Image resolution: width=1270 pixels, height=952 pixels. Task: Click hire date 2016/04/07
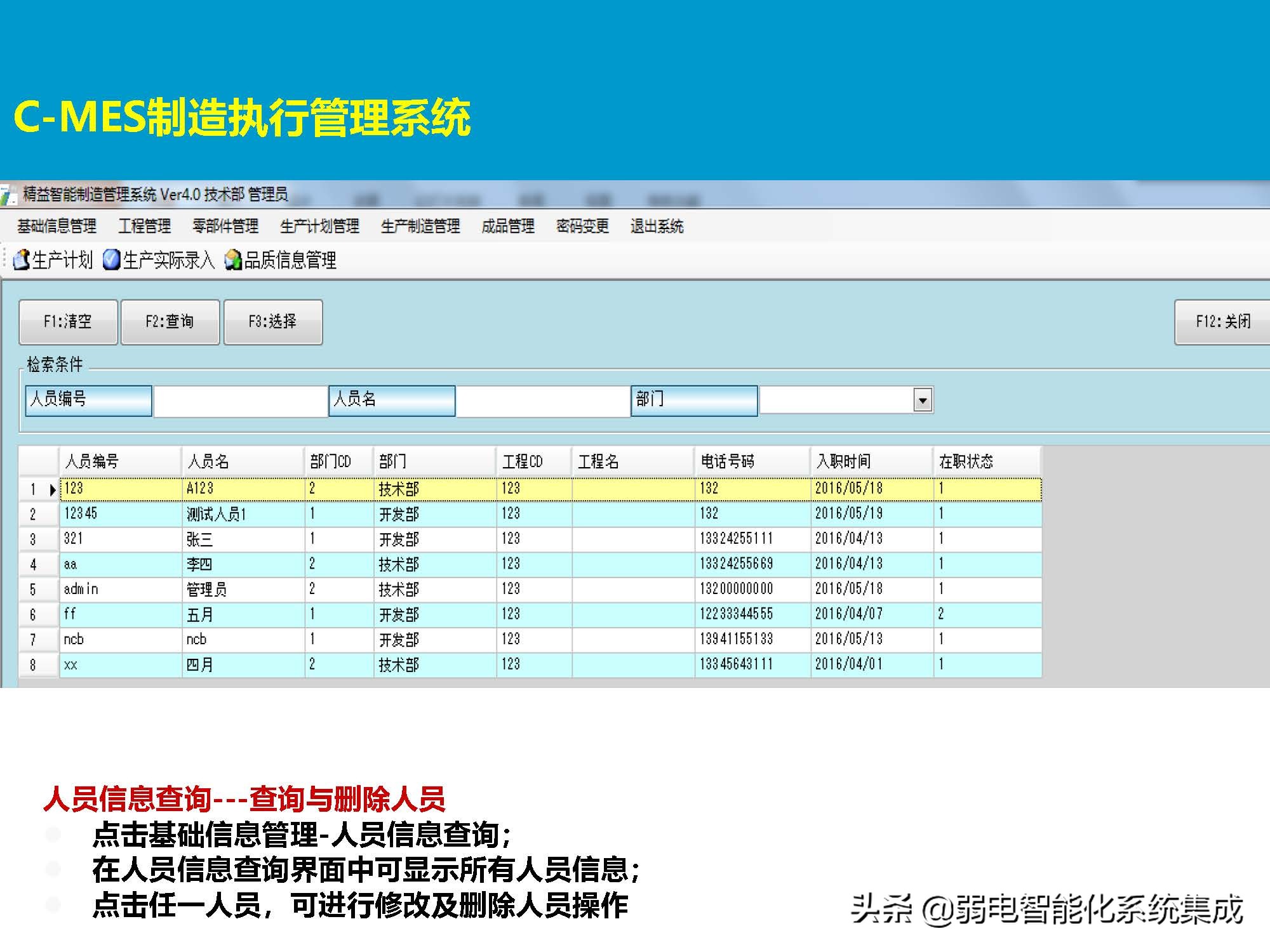pos(872,614)
